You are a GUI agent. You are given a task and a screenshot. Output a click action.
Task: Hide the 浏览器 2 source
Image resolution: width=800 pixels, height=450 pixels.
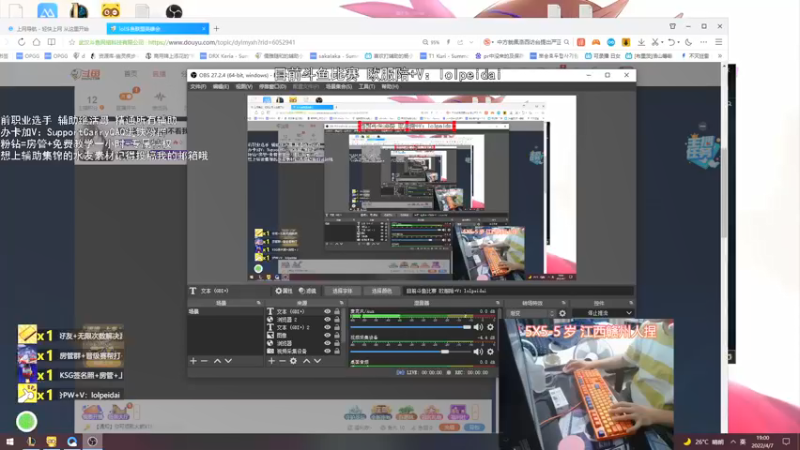328,319
